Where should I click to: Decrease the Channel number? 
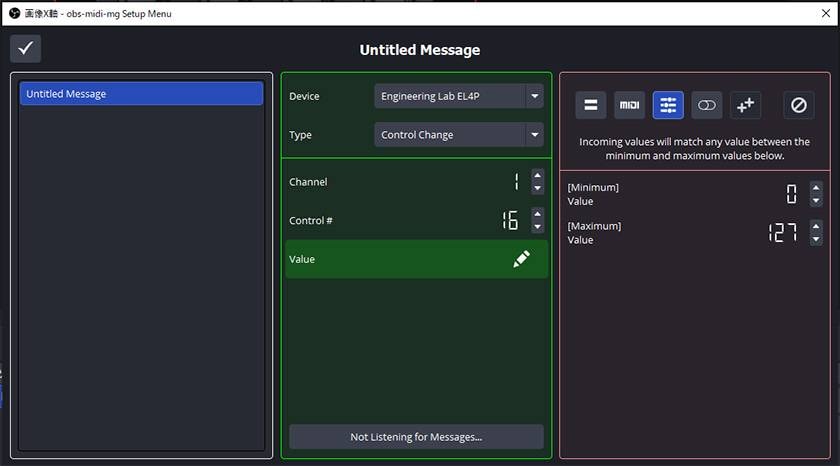537,188
